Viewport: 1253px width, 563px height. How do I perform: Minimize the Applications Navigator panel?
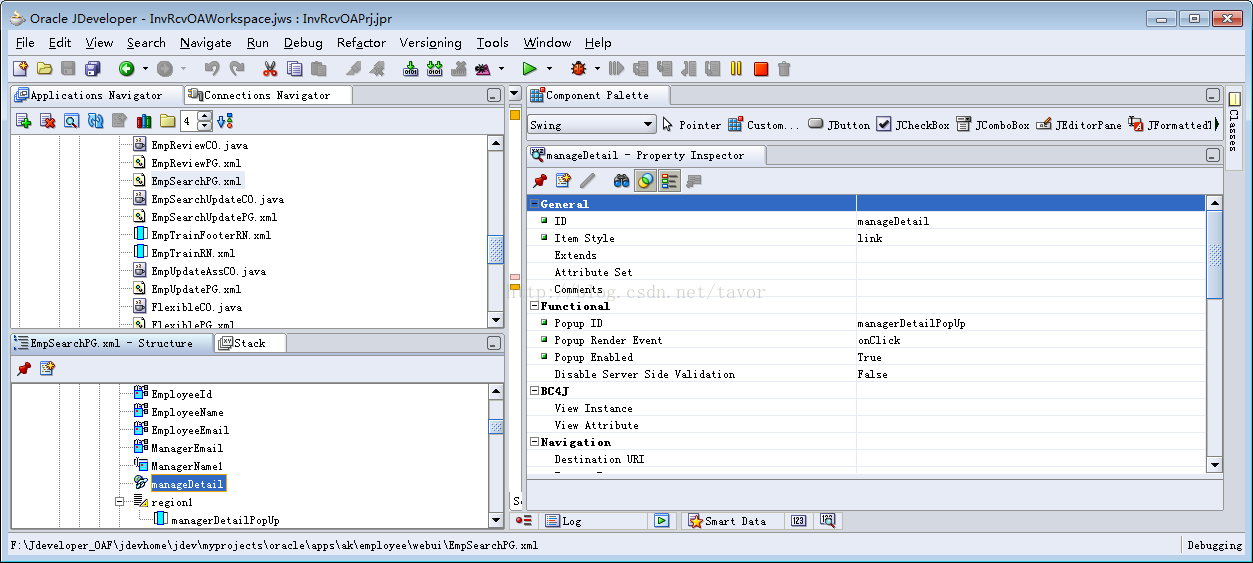(x=493, y=95)
